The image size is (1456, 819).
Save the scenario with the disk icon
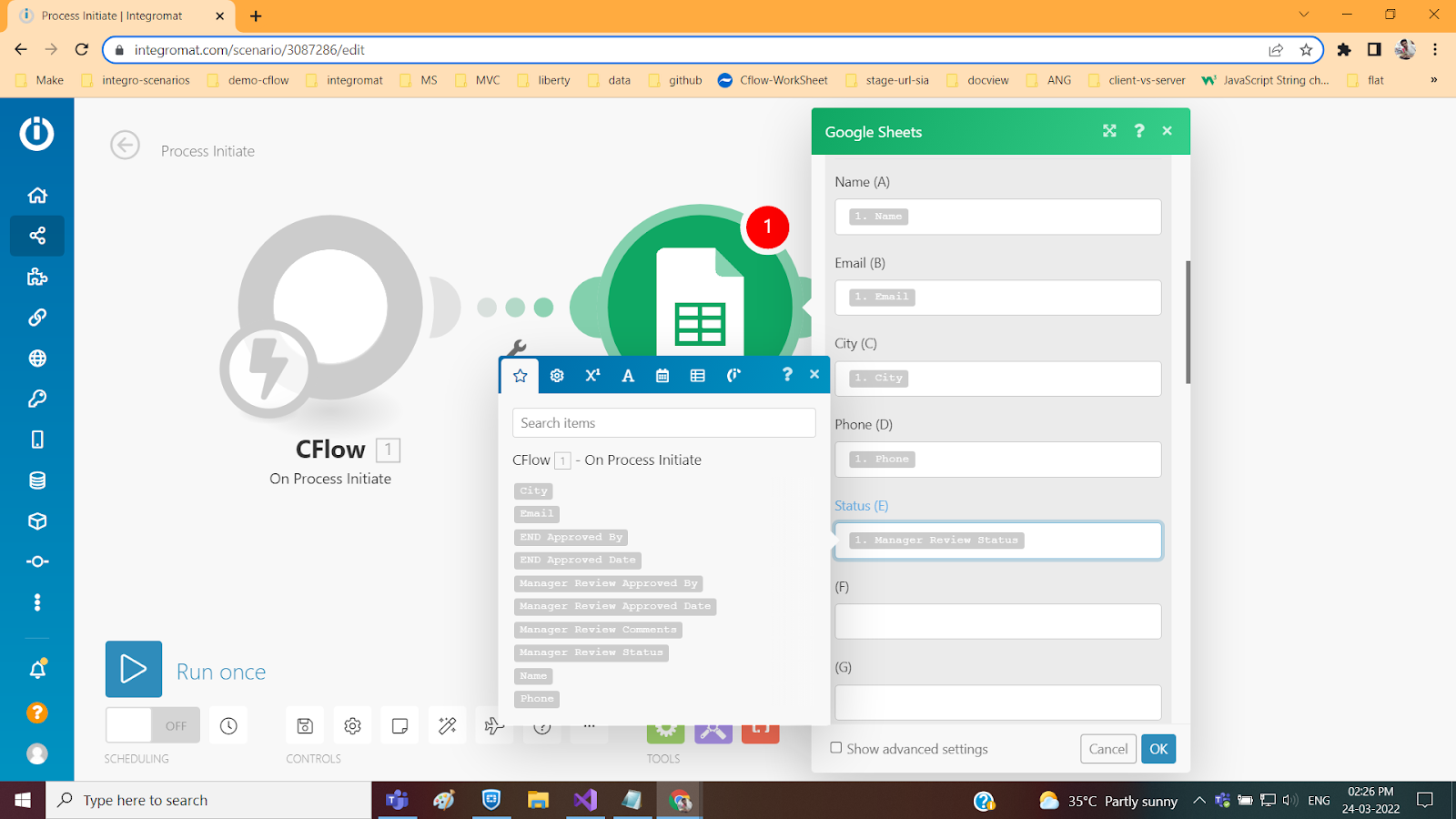coord(305,725)
